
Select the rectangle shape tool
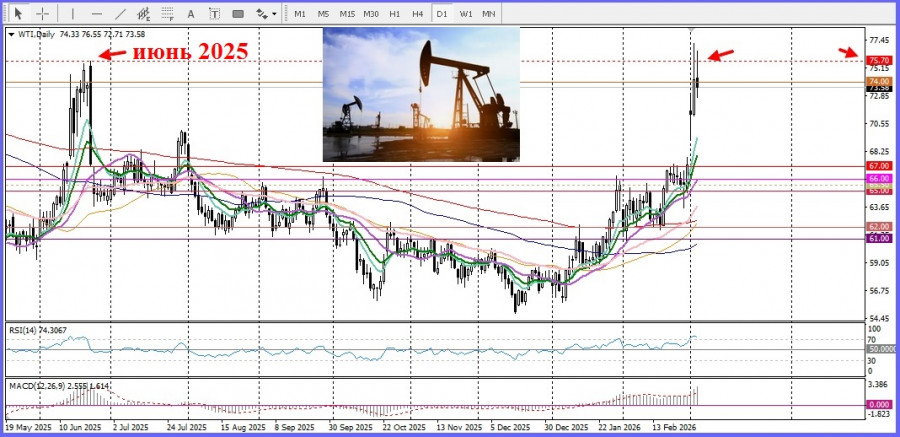tap(238, 14)
